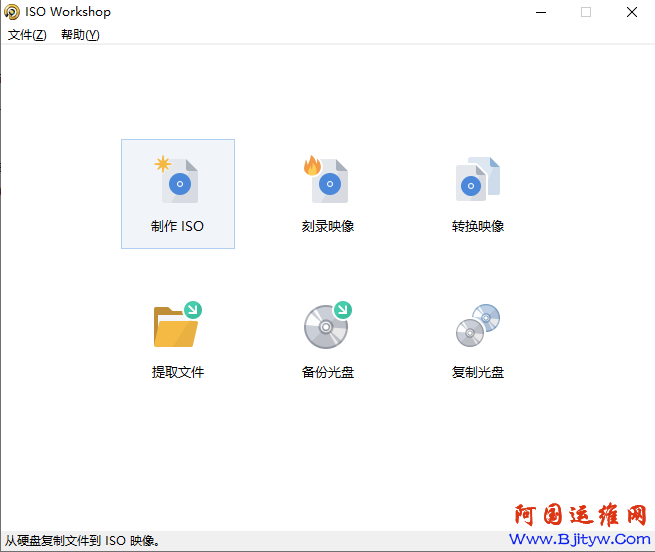
Task: Click the Copy Disc two-discs icon
Action: tap(478, 325)
